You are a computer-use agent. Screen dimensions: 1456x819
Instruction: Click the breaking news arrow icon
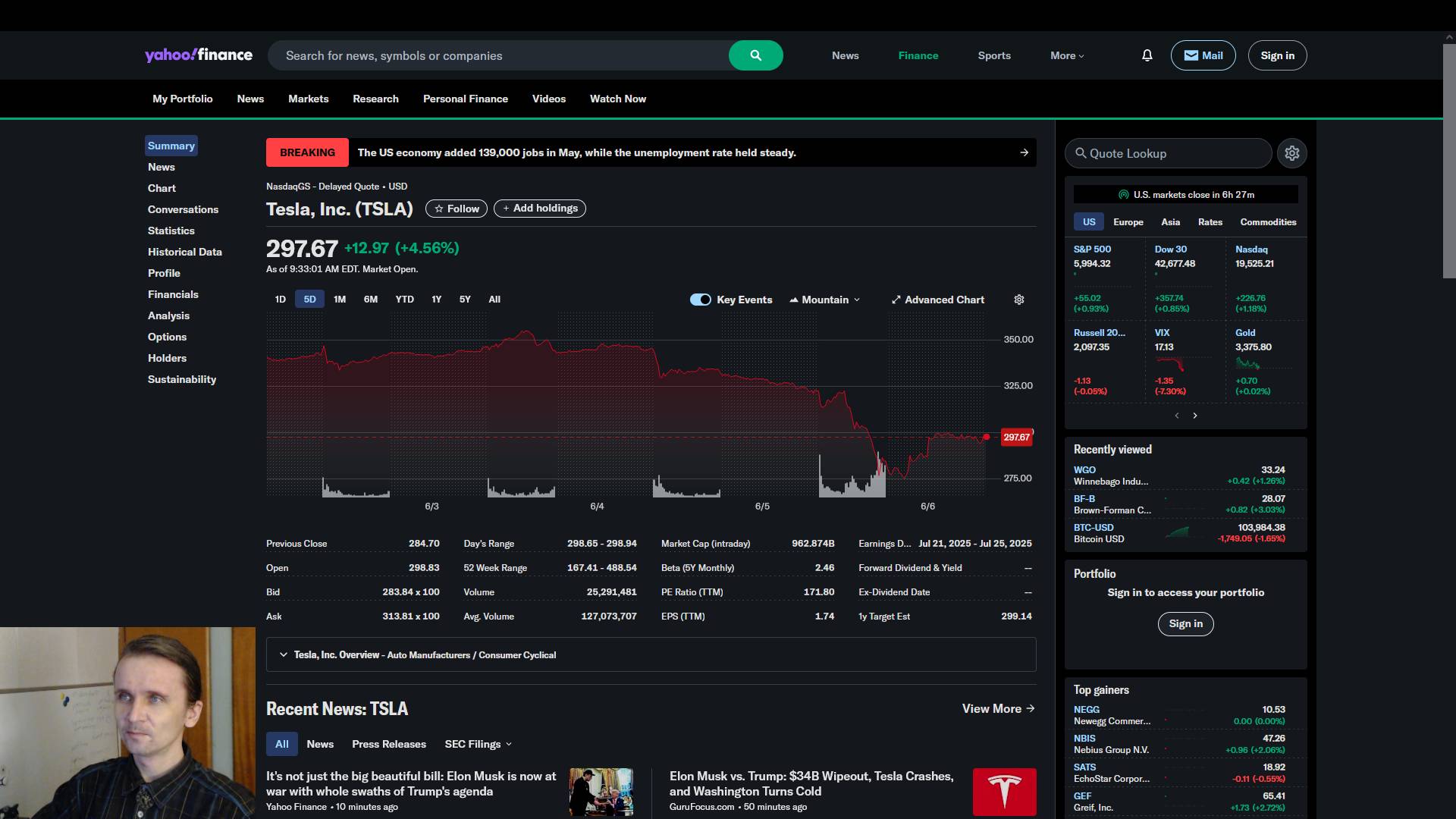[x=1024, y=152]
